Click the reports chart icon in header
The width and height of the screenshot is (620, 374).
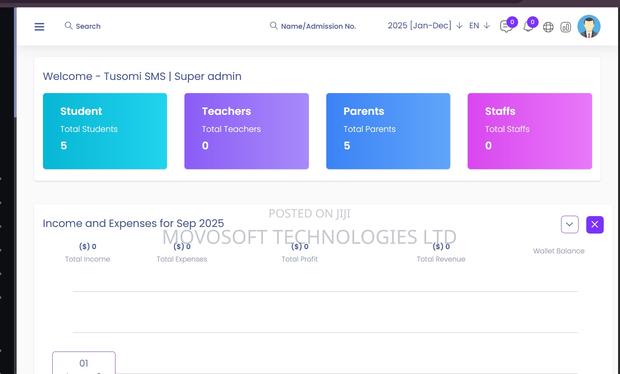pyautogui.click(x=566, y=27)
